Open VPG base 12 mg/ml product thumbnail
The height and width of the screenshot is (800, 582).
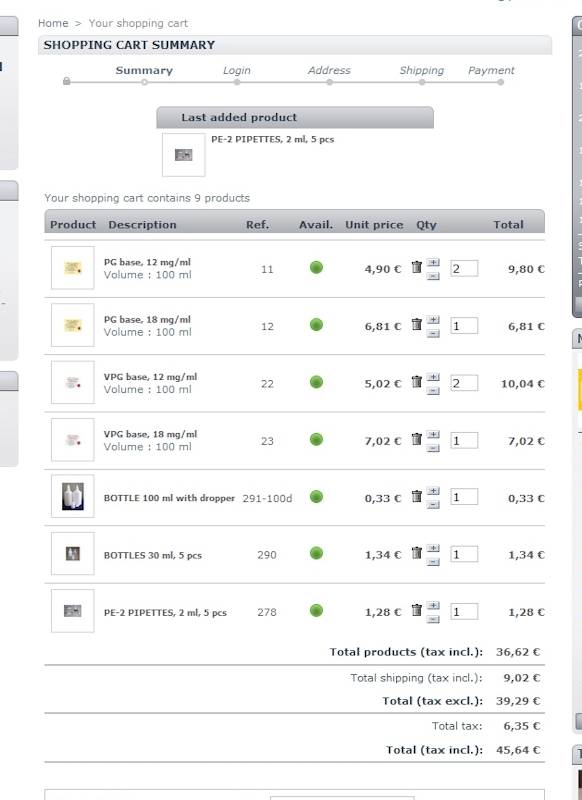72,382
